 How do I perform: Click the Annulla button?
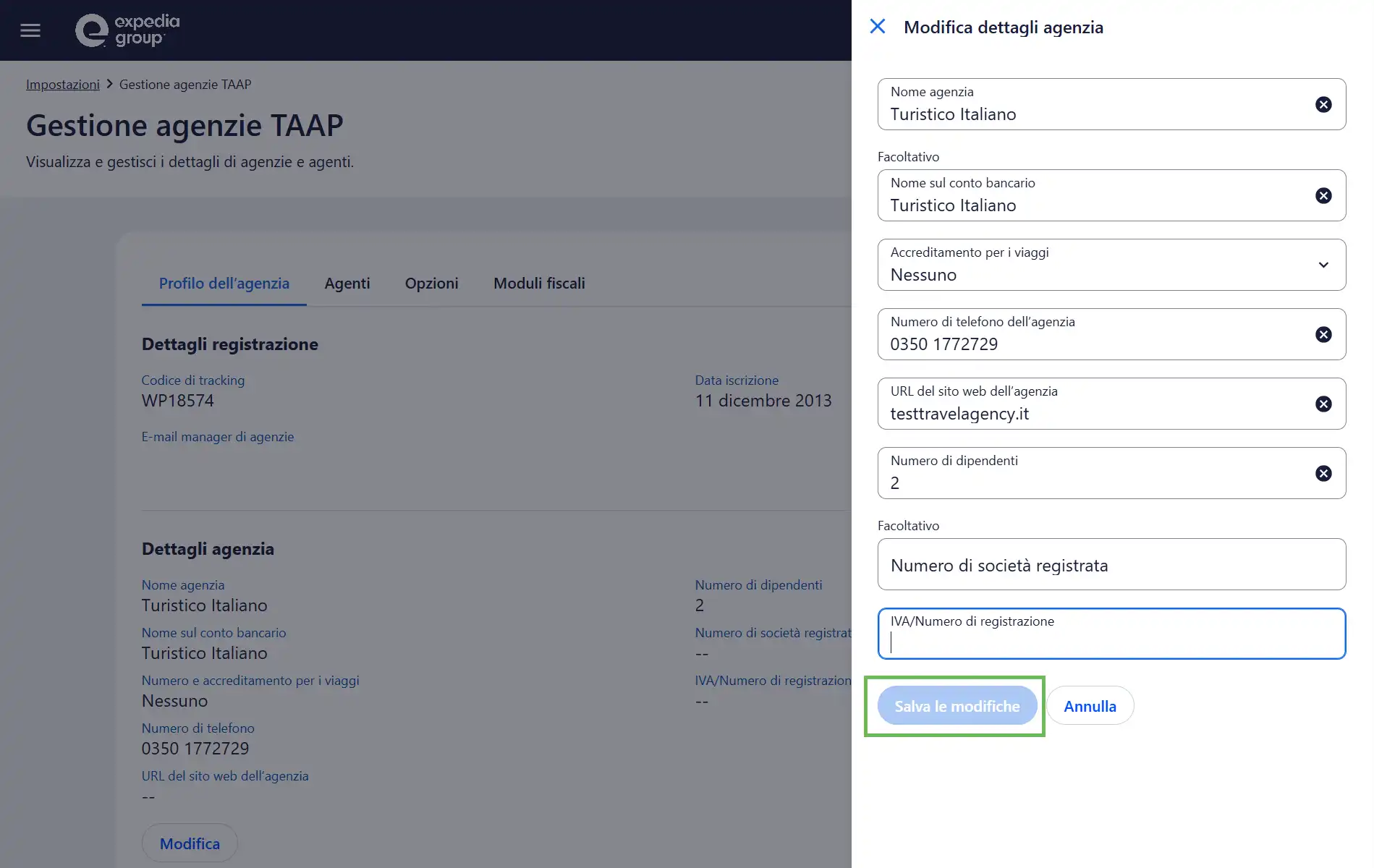pos(1089,706)
